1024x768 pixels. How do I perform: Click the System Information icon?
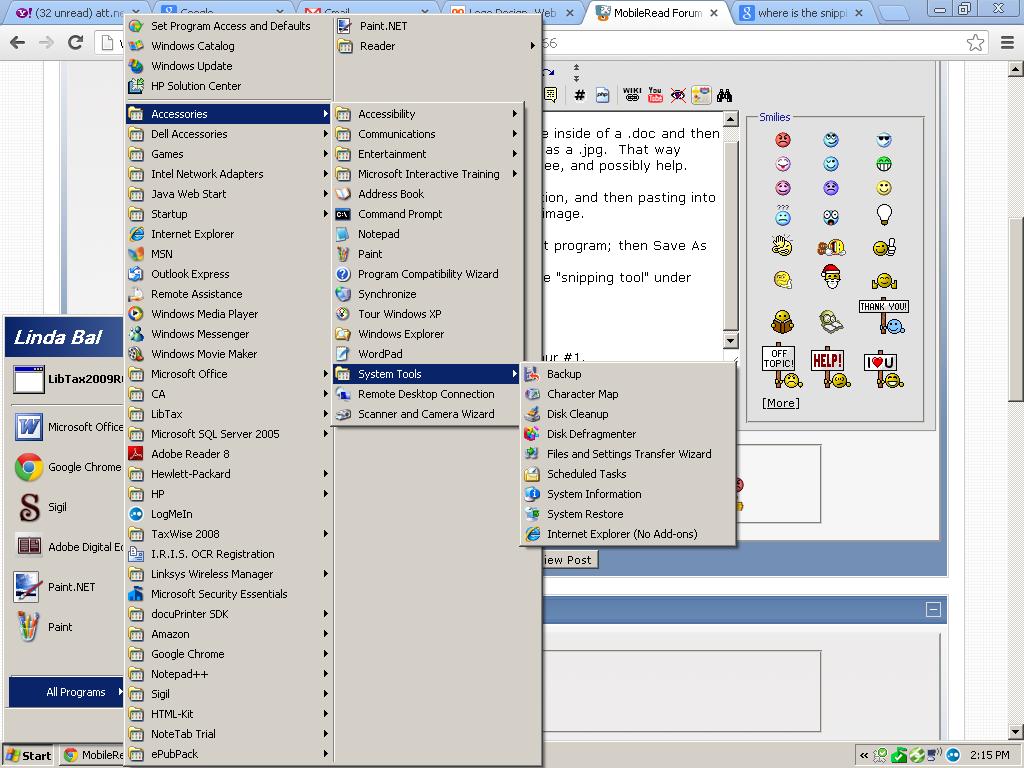point(532,494)
